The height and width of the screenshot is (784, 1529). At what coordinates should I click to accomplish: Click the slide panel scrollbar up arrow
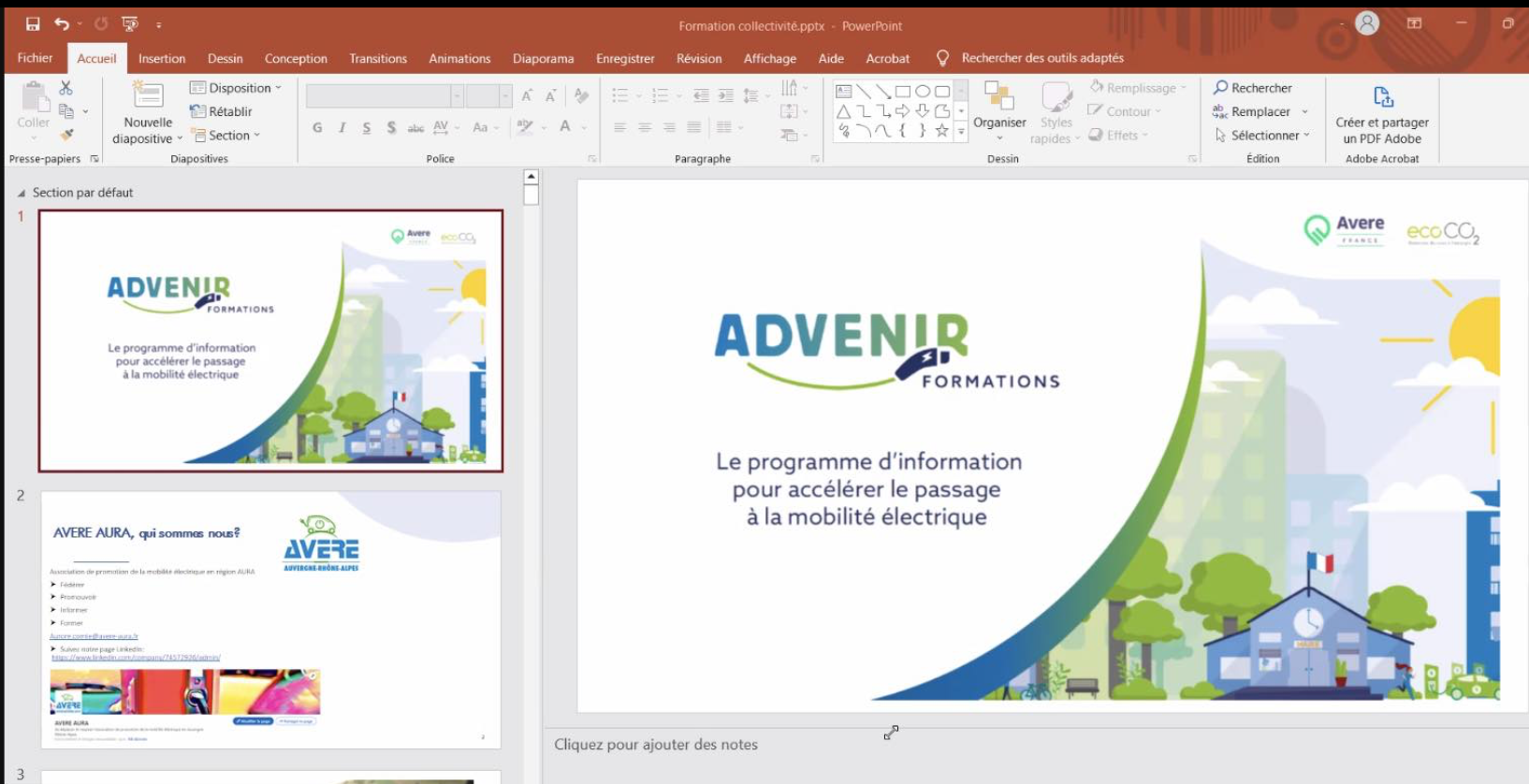point(532,177)
